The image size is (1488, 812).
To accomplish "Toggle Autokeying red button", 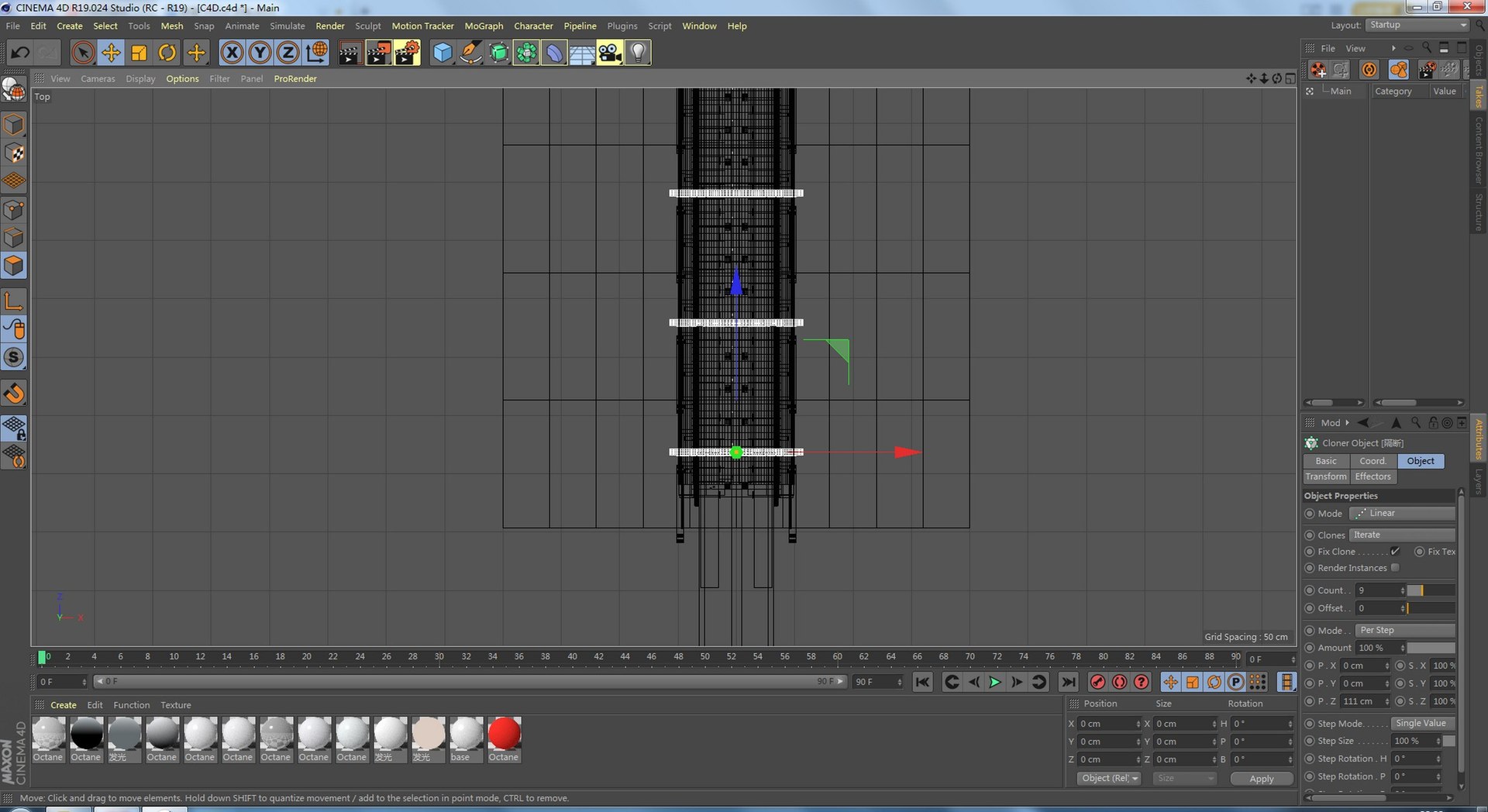I will (1119, 682).
